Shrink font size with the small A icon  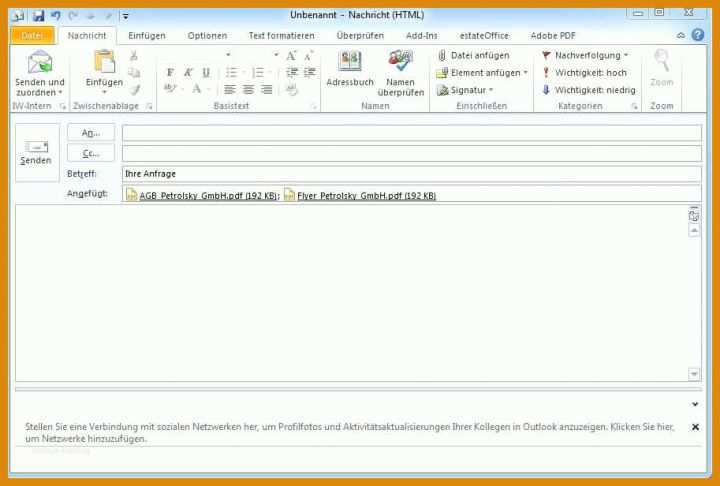coord(309,56)
